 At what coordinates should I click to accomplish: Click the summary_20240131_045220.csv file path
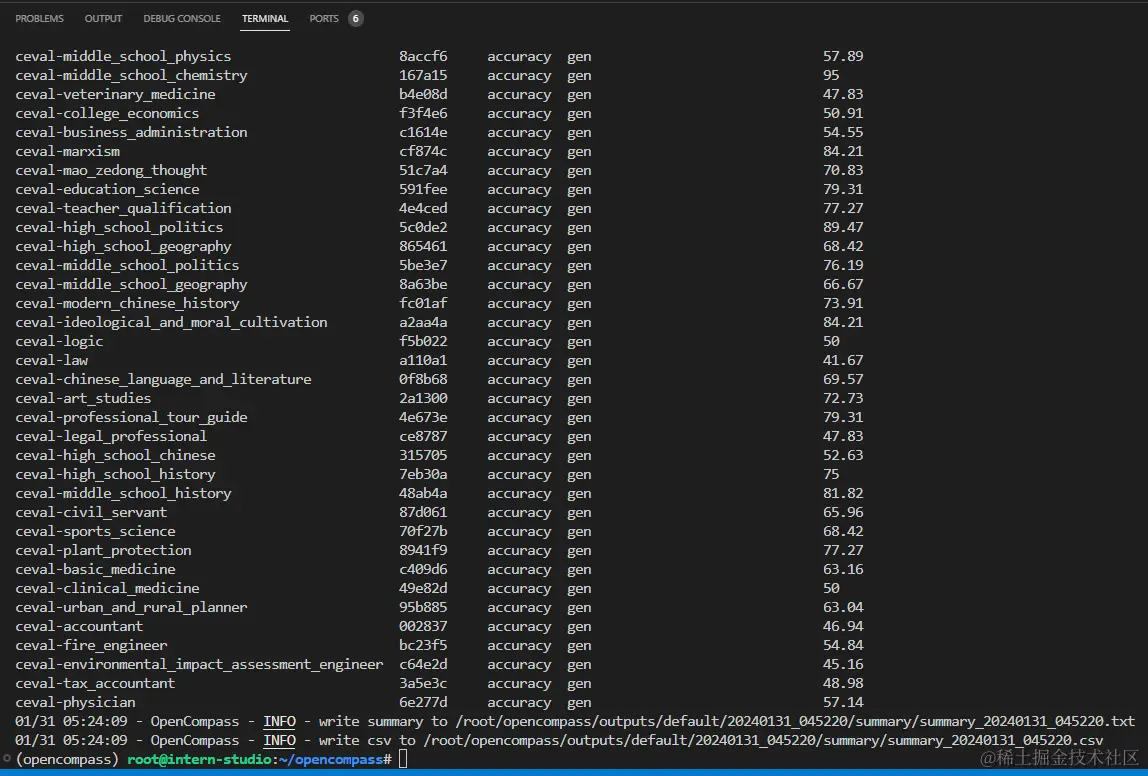pos(762,740)
